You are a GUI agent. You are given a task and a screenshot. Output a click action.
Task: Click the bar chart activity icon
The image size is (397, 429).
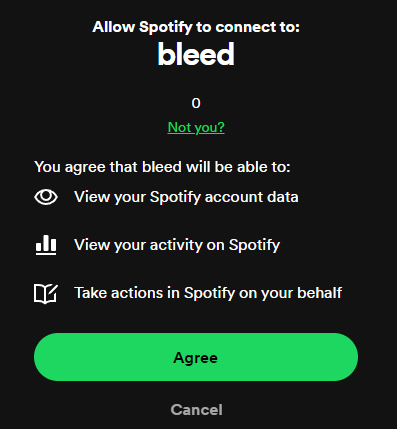point(46,245)
